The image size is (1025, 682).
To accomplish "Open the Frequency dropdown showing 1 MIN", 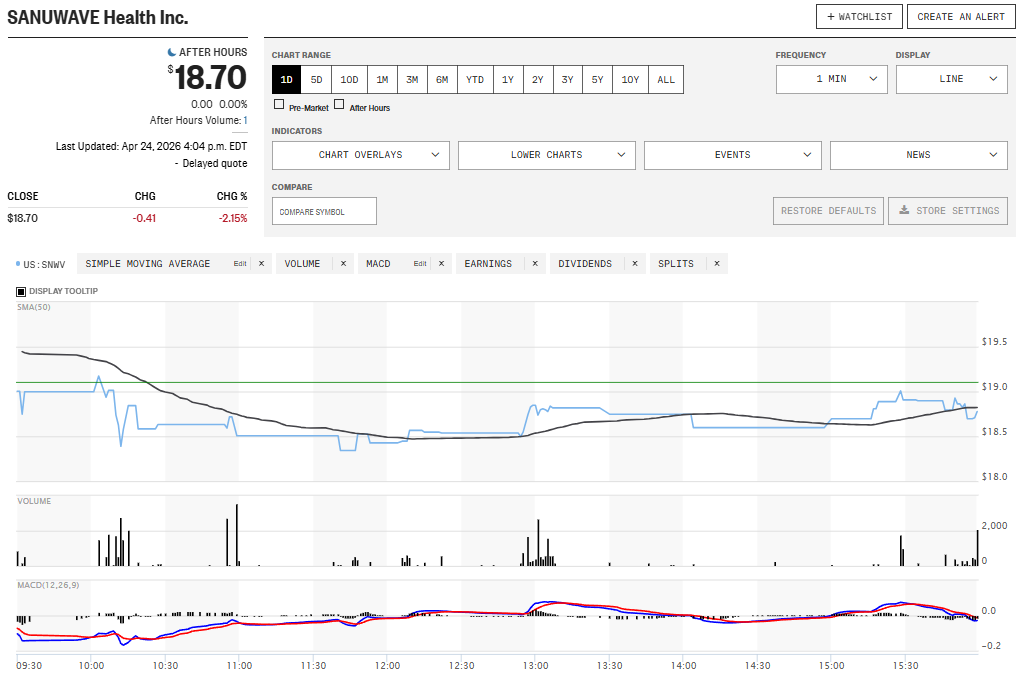I will (831, 79).
